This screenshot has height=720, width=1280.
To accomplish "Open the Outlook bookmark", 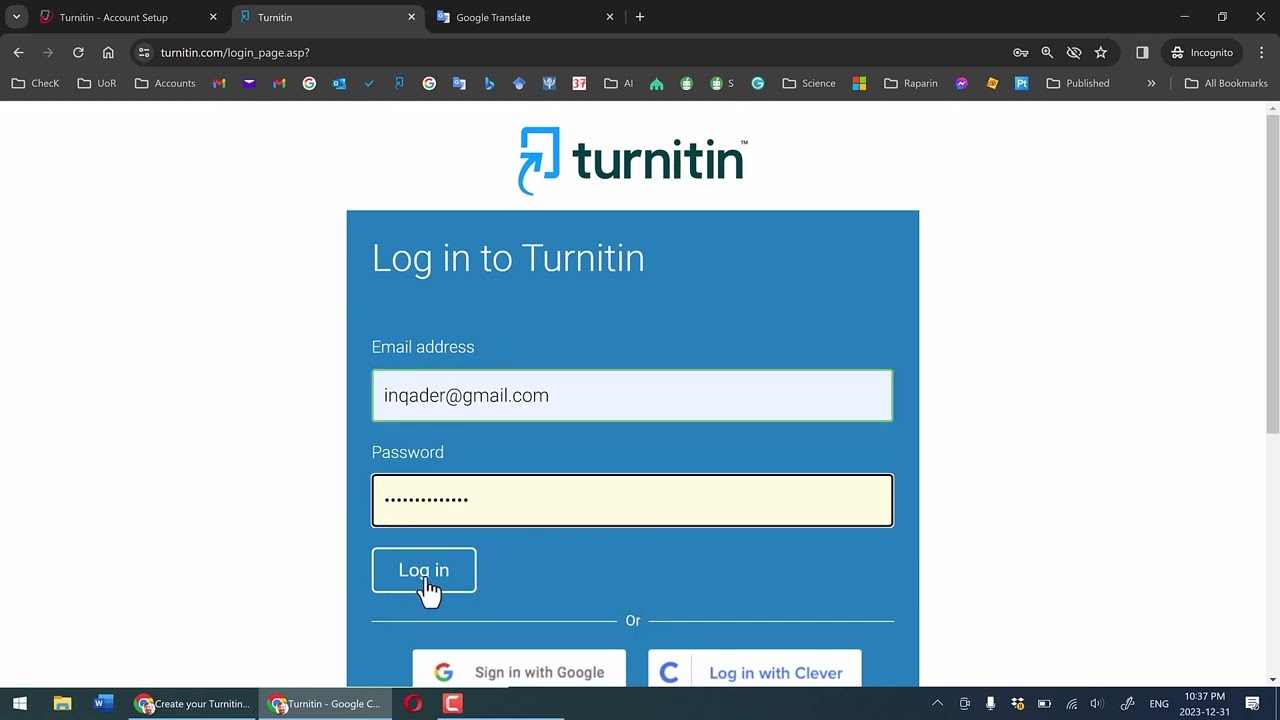I will [x=339, y=83].
